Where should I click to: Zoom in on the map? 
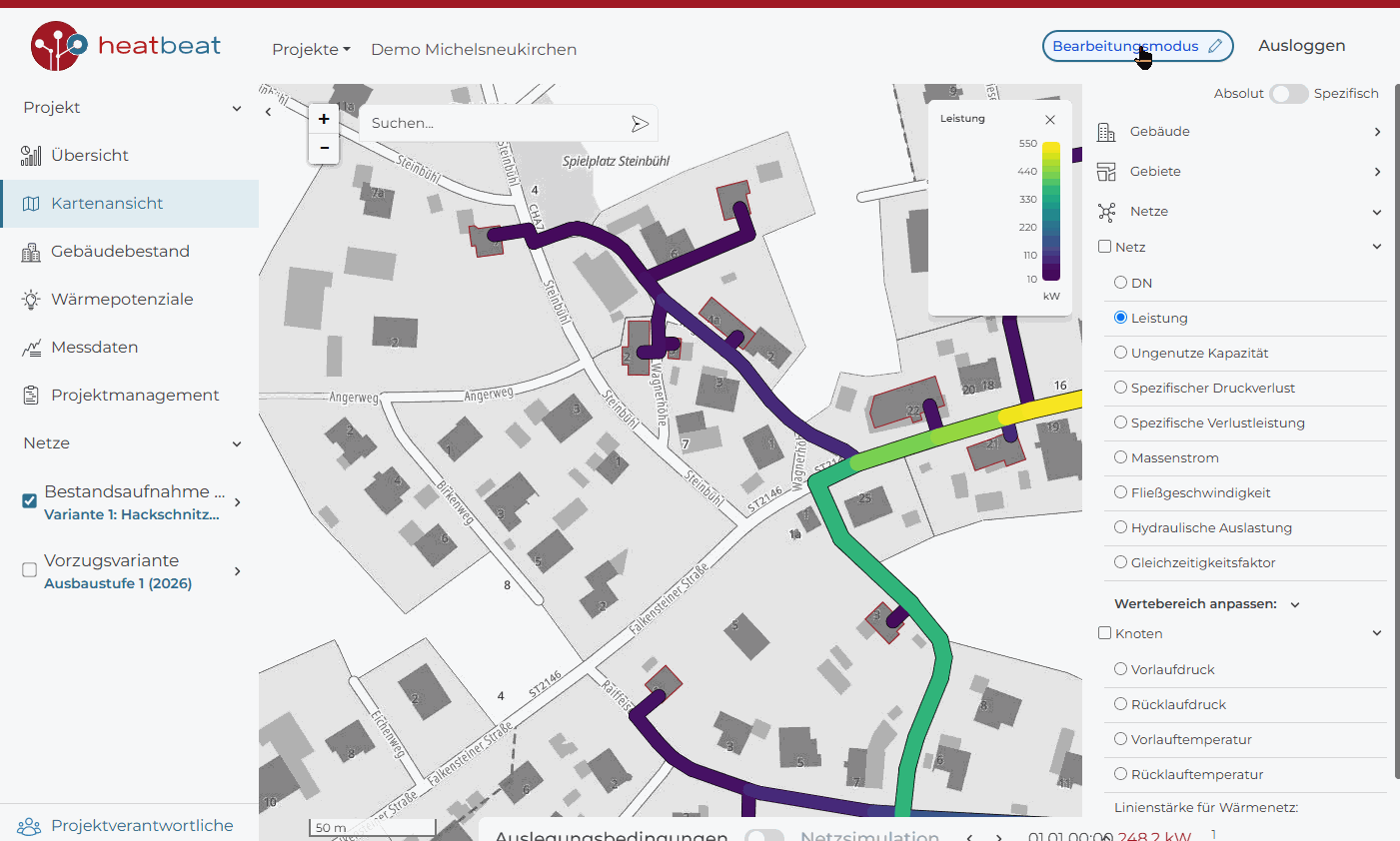(324, 119)
